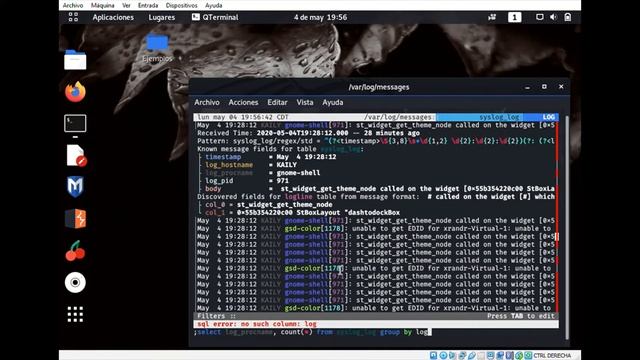The height and width of the screenshot is (360, 640).
Task: Click the LOG view label in header
Action: (549, 117)
